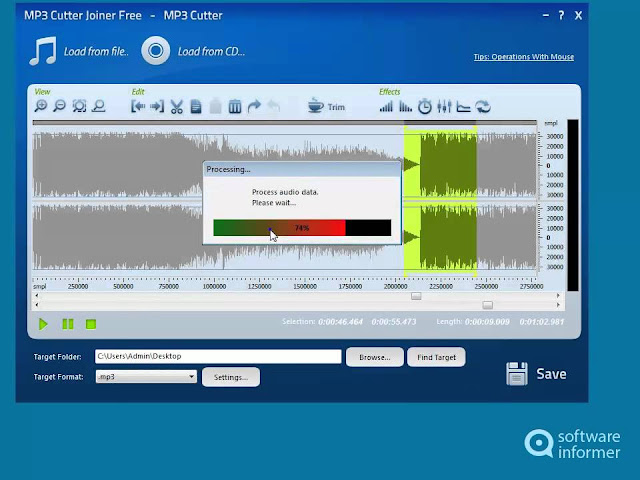Click the upper horizontal scrollbar thumb

[x=416, y=296]
